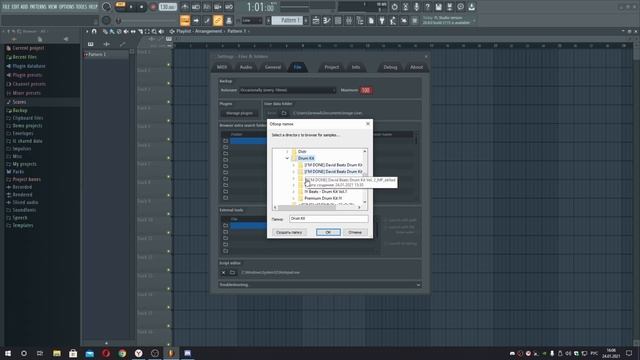Clear script editor path with X icon

pos(223,272)
